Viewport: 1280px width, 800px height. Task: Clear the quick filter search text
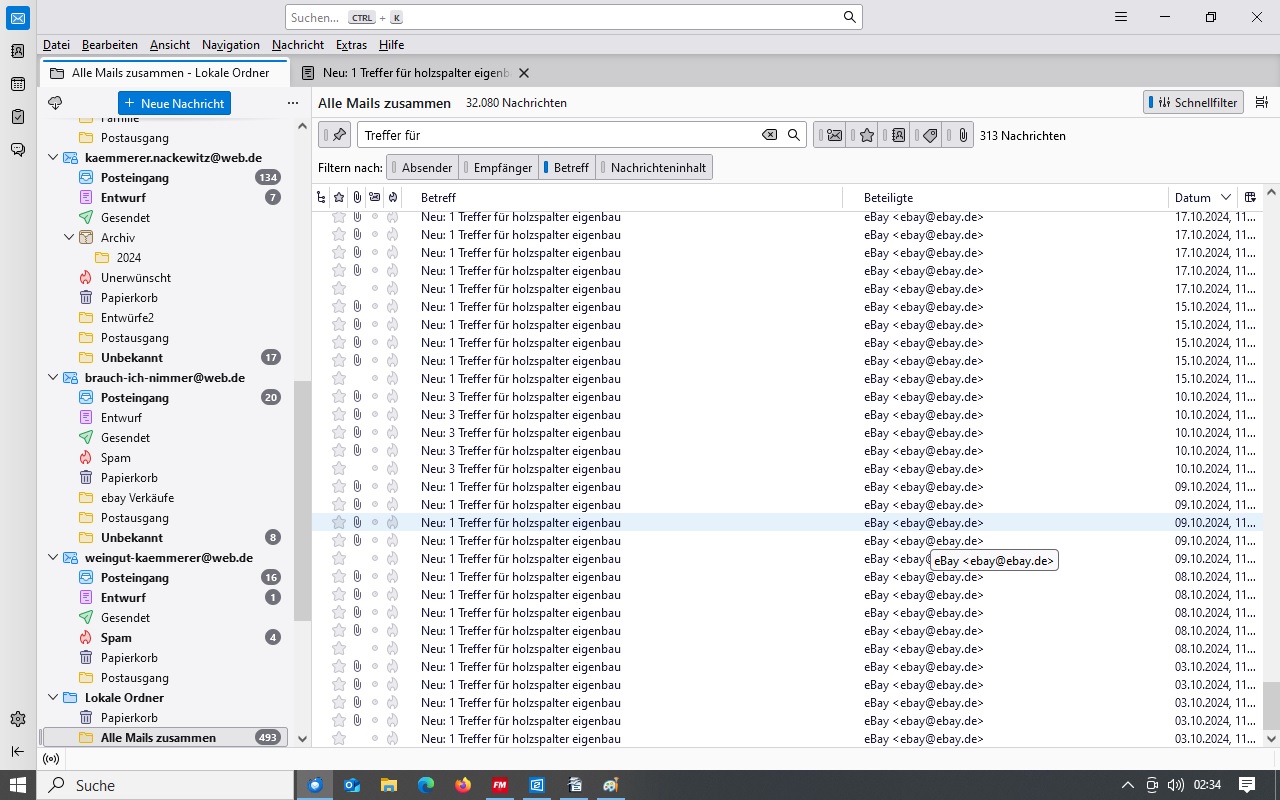769,135
